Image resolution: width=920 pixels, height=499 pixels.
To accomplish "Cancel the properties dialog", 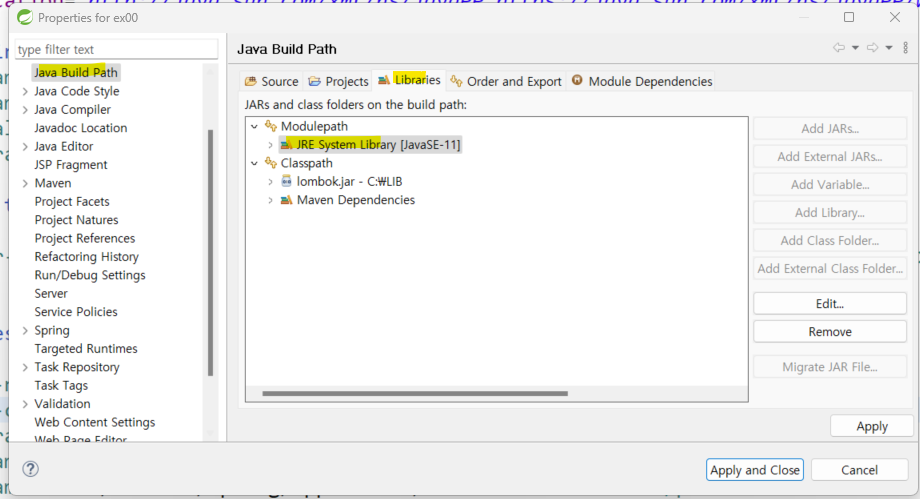I will tap(860, 470).
